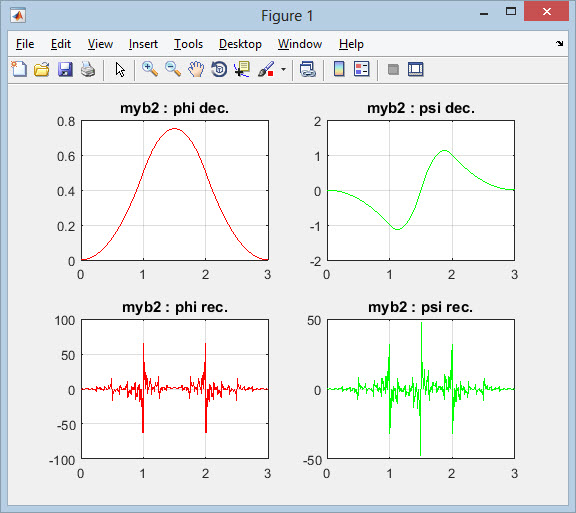Hide plot tools using the gray square icon
This screenshot has height=513, width=576.
pos(393,69)
